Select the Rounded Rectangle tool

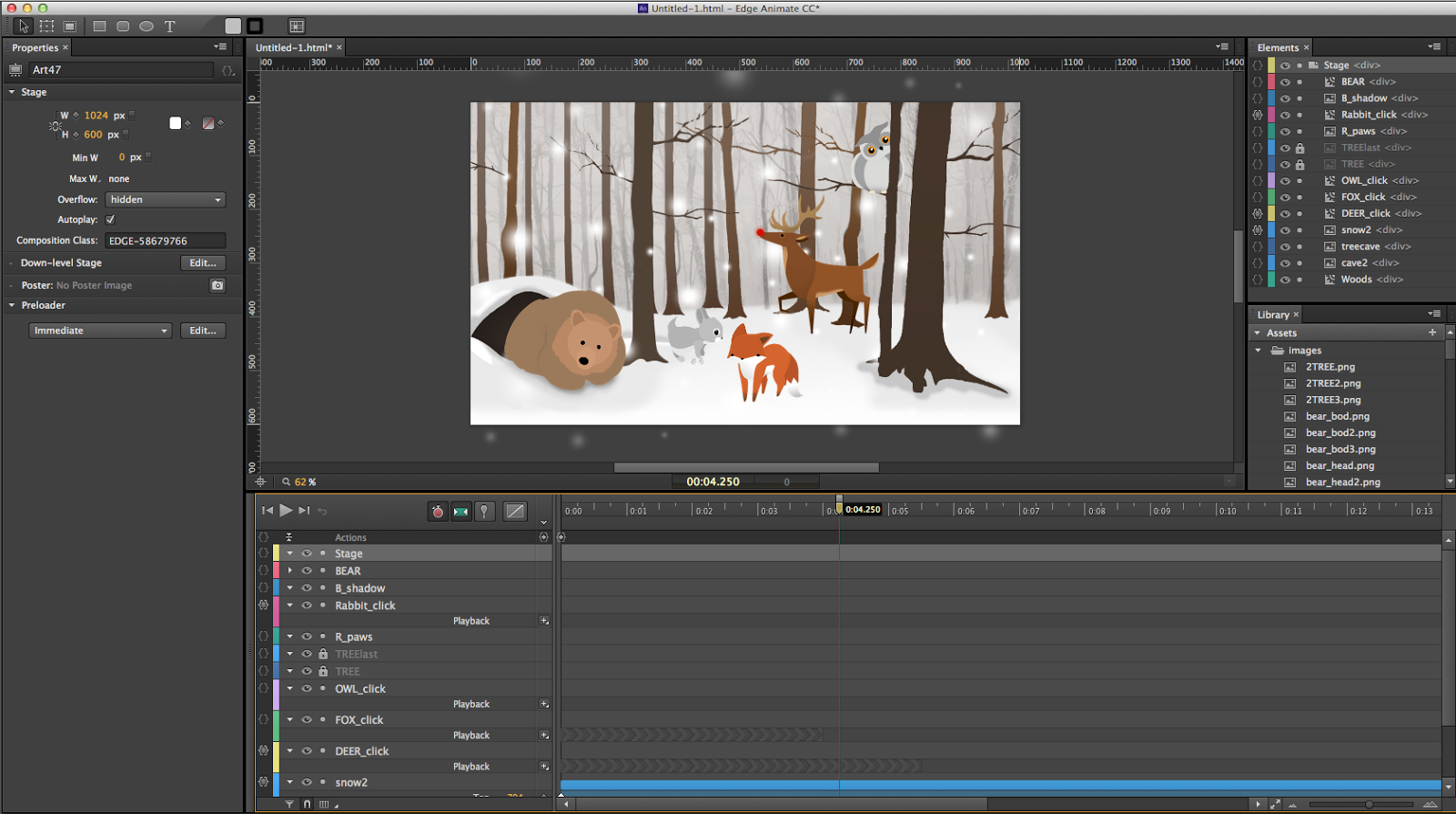pyautogui.click(x=123, y=26)
